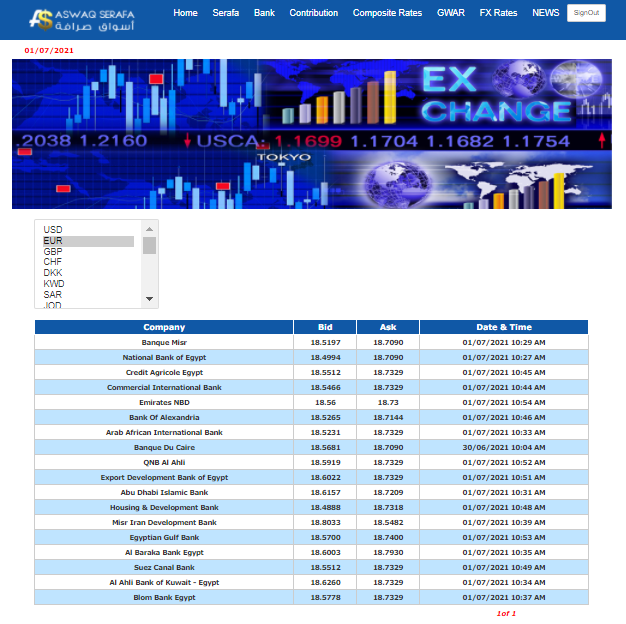626x624 pixels.
Task: Click the Date & Time column header
Action: pos(504,327)
